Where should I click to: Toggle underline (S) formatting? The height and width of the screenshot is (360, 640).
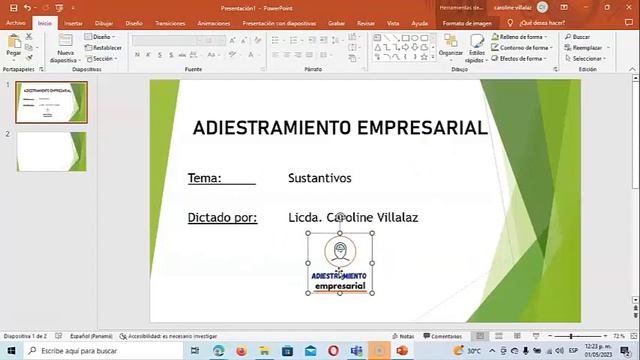(x=160, y=54)
